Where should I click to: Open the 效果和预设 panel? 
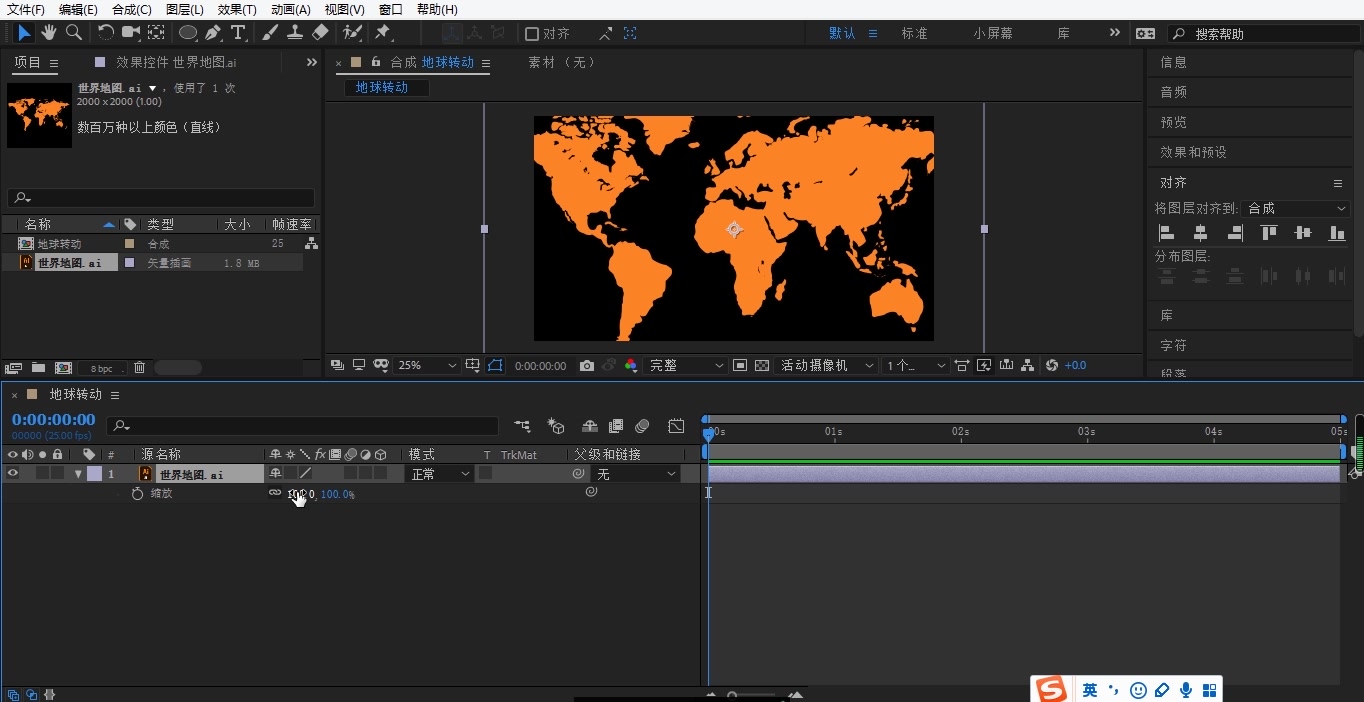coord(1193,152)
